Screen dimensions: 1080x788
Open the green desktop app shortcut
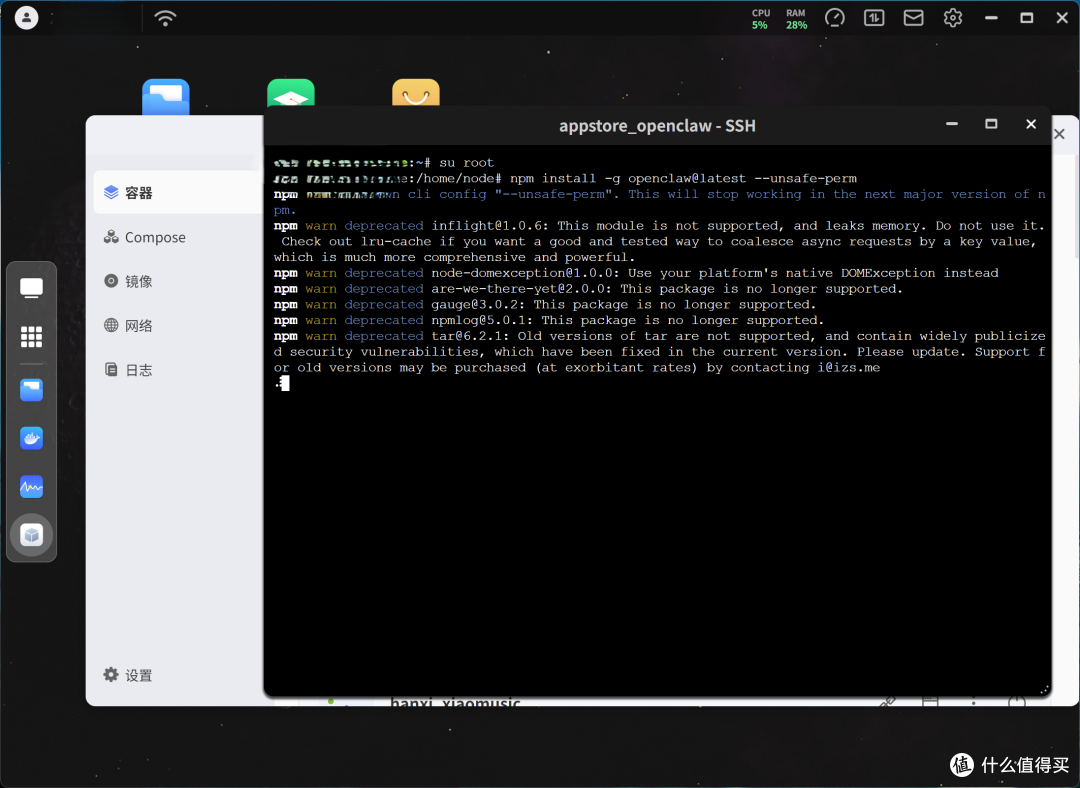click(291, 93)
